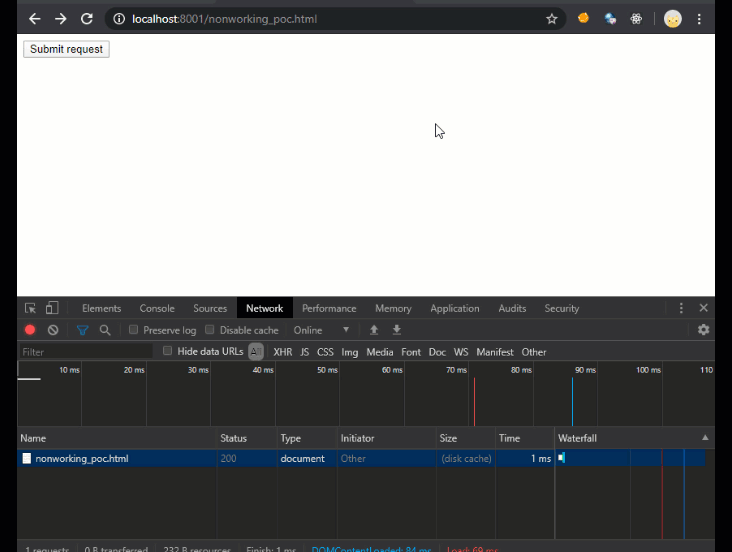Clear the network log
The height and width of the screenshot is (552, 732).
[53, 330]
